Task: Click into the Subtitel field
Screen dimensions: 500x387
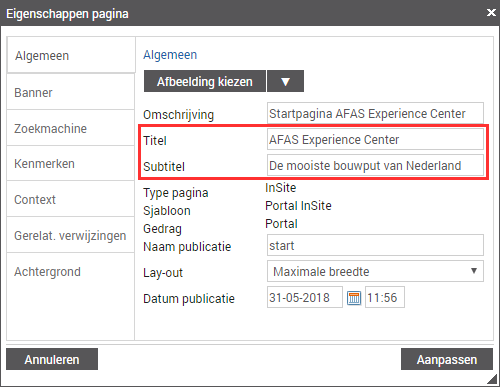Action: [x=375, y=165]
